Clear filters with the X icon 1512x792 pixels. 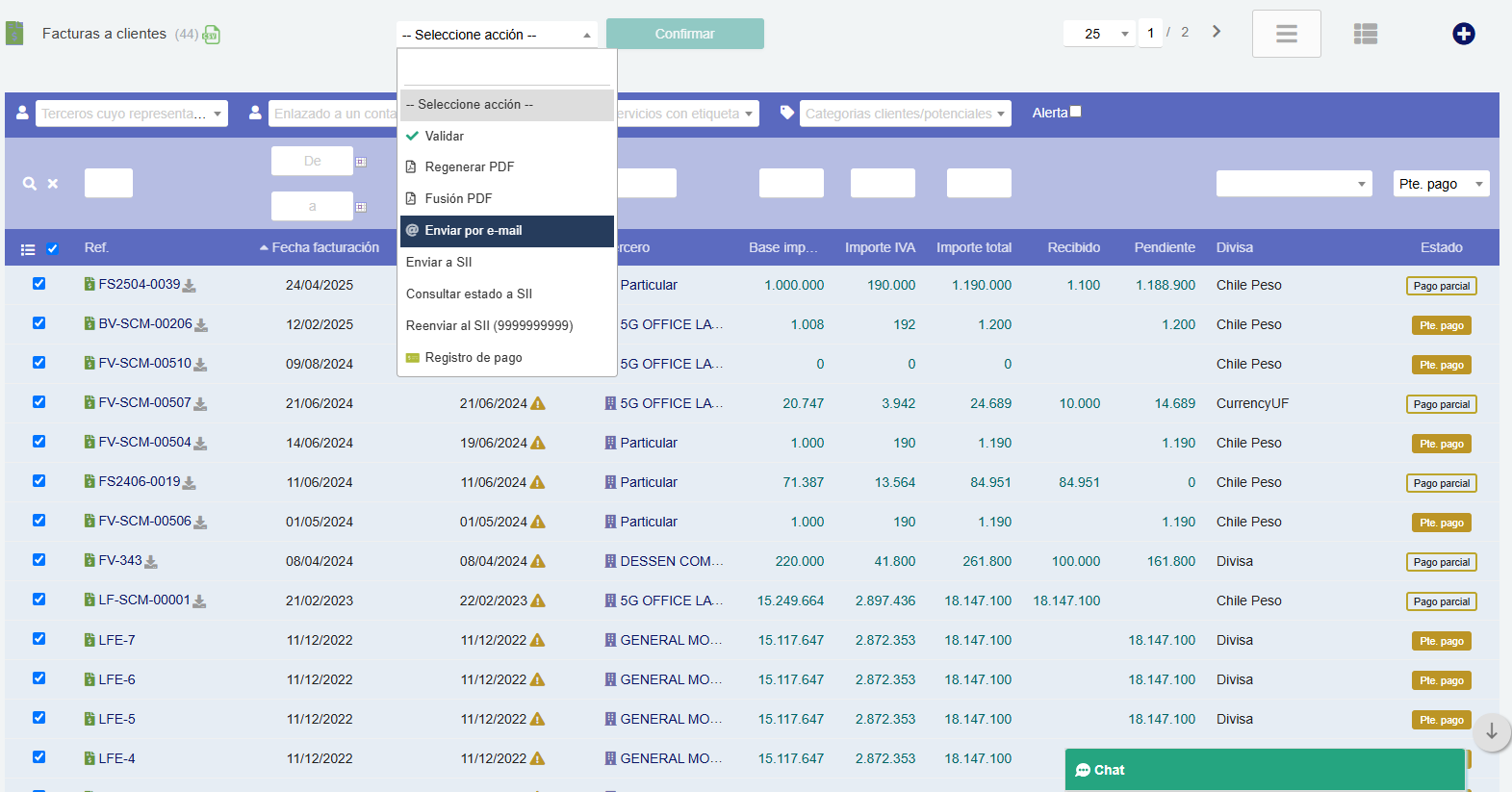[53, 184]
